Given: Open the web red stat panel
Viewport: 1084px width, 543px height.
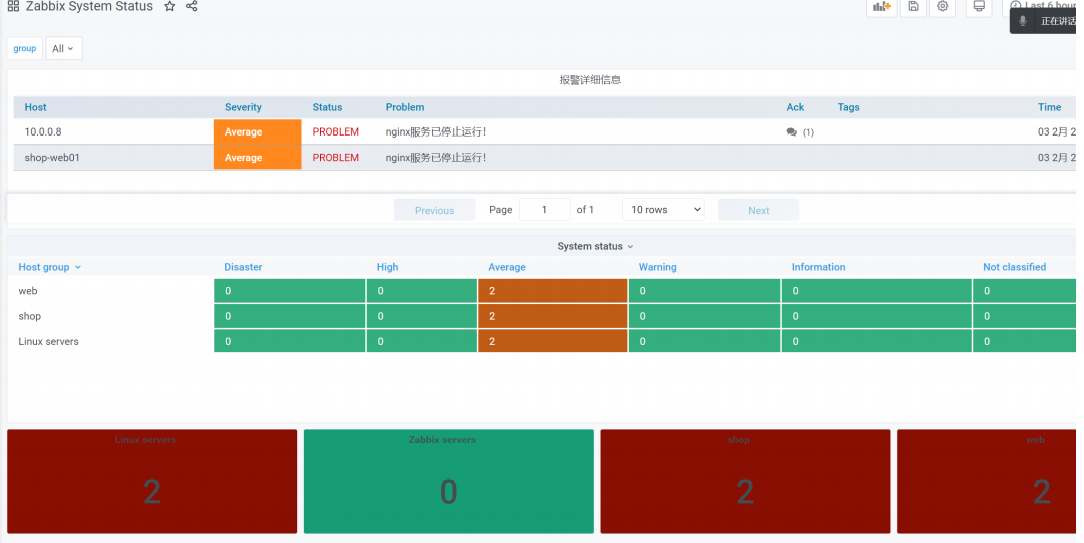Looking at the screenshot, I should (x=987, y=481).
